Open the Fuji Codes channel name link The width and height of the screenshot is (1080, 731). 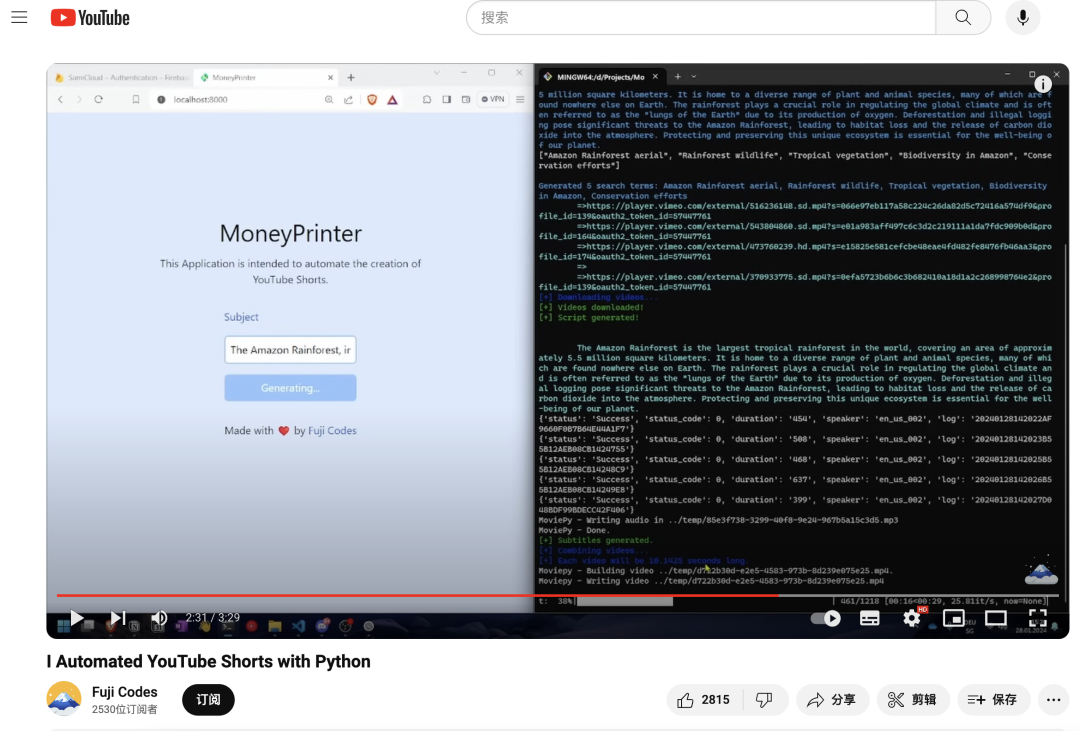click(125, 692)
